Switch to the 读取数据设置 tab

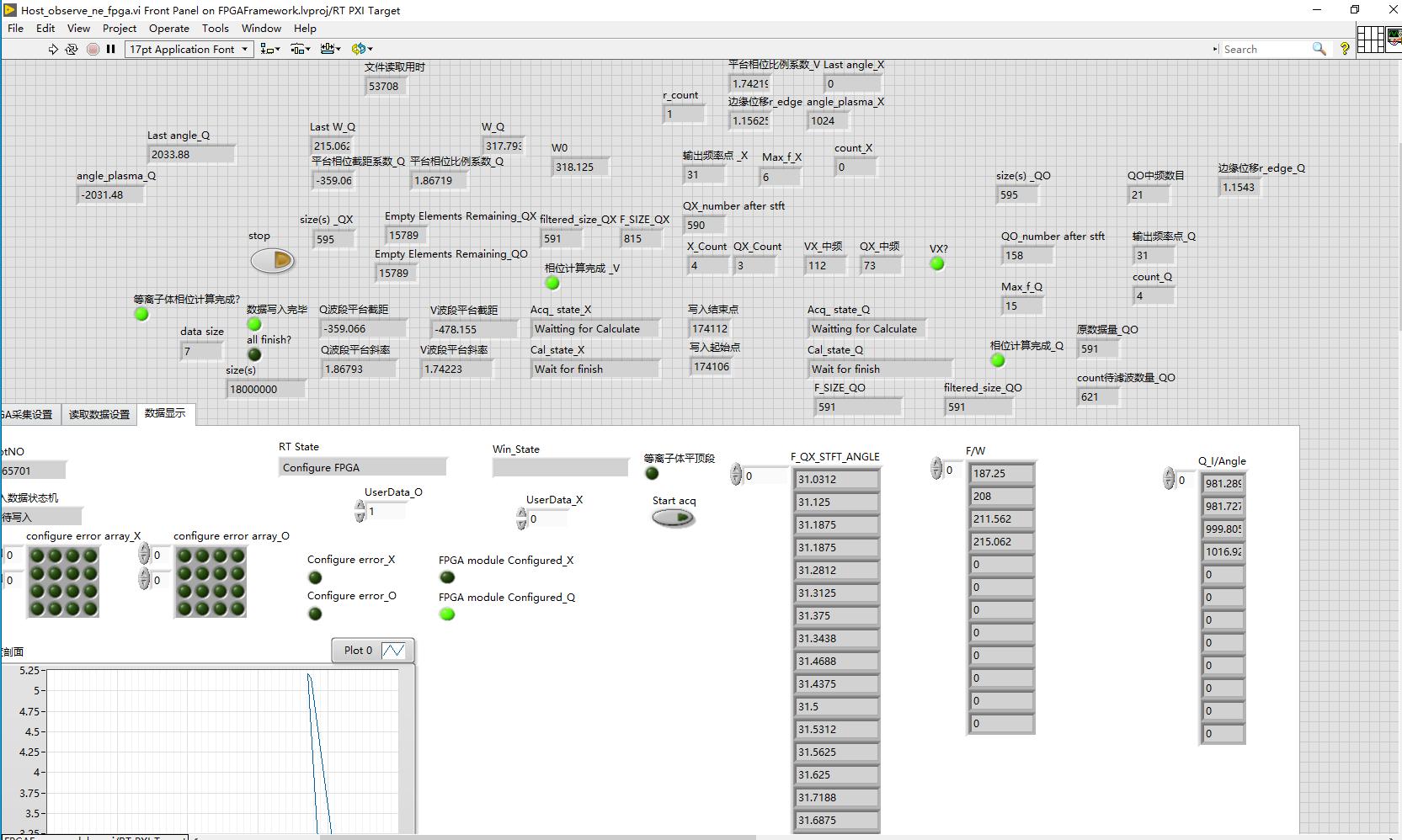tap(99, 414)
